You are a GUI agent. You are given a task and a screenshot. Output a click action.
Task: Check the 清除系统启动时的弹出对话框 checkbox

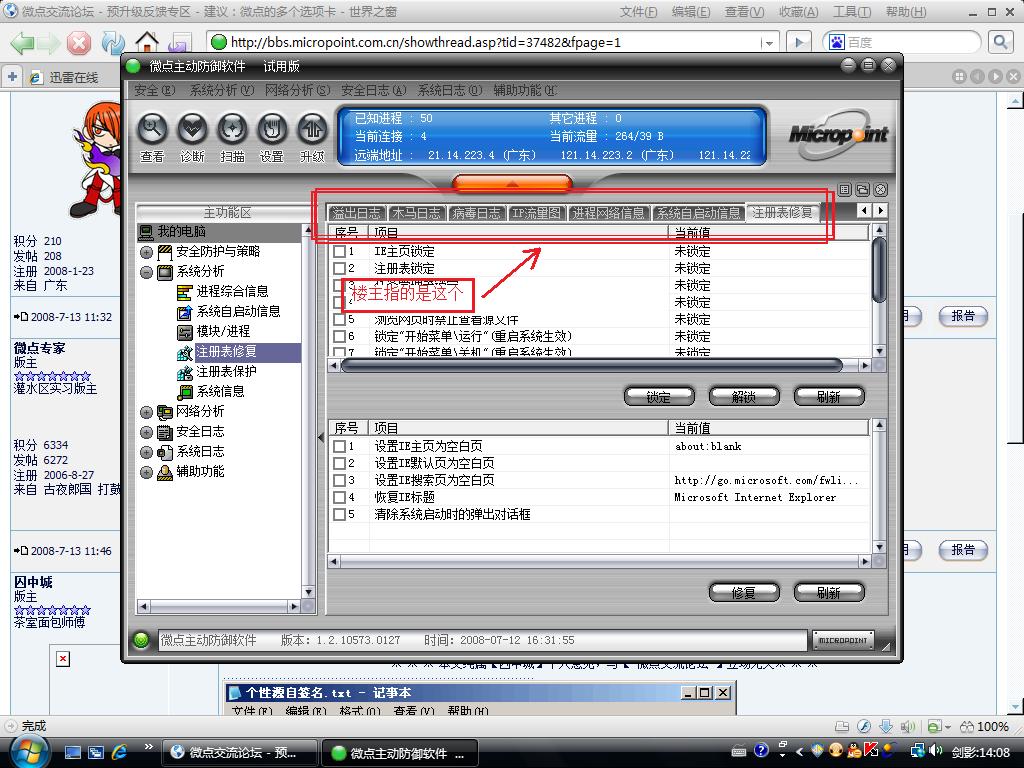point(339,514)
